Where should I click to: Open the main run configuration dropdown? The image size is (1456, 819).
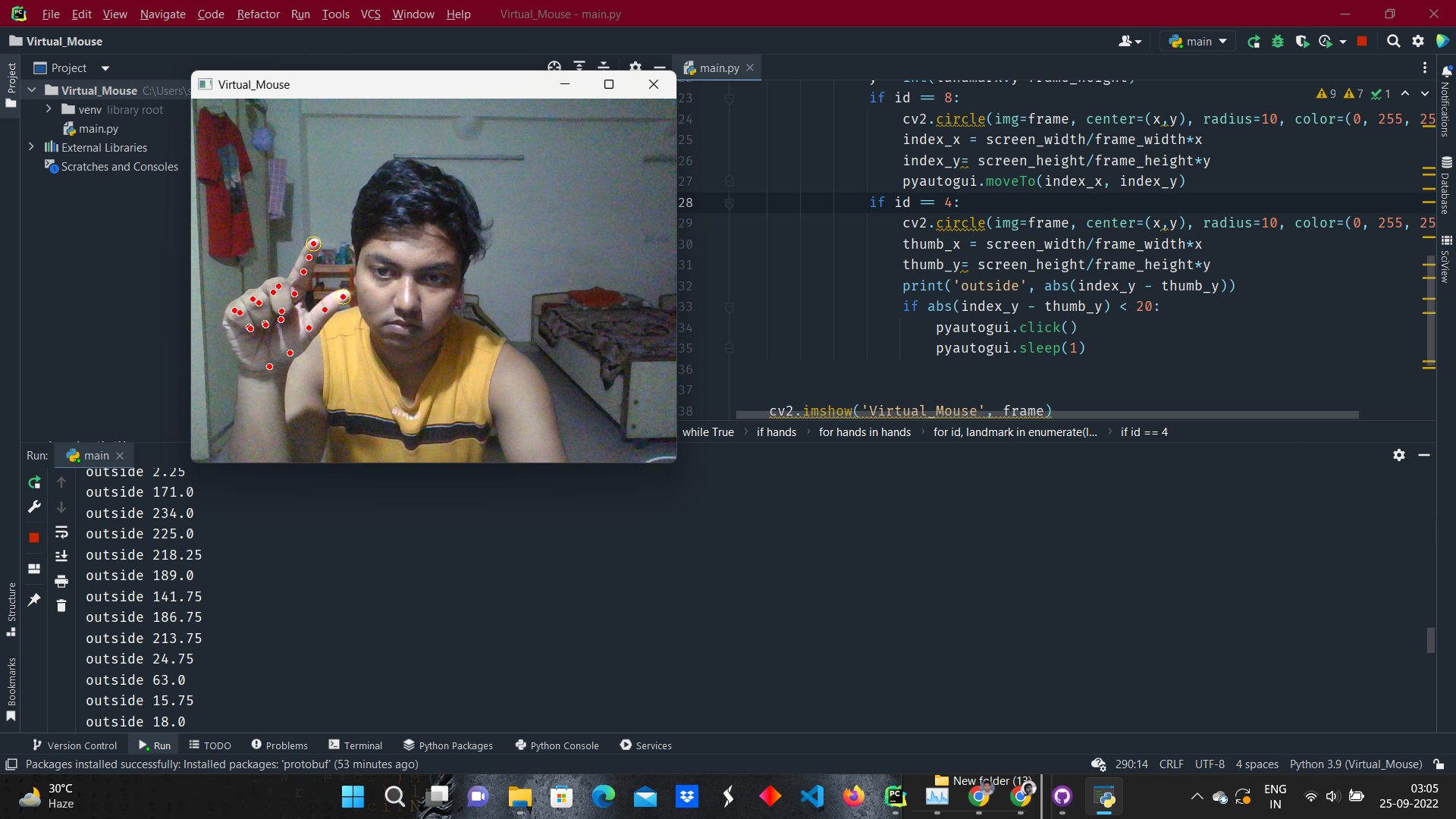tap(1197, 41)
